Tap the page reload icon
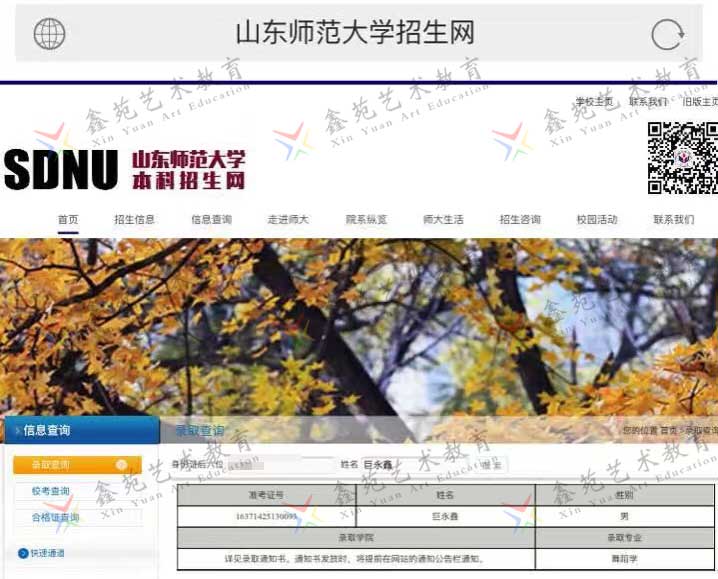Screen dimensions: 718x579 [x=667, y=35]
